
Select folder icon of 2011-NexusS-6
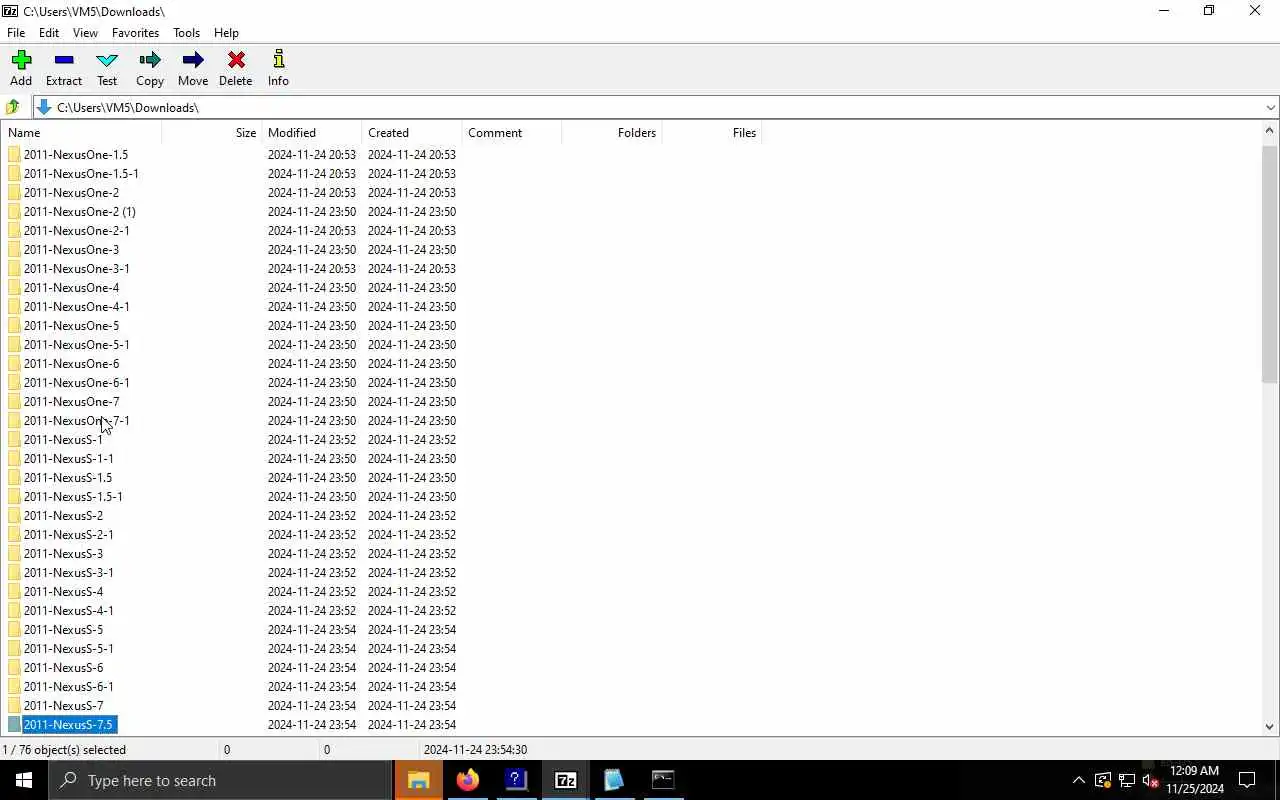click(x=14, y=668)
